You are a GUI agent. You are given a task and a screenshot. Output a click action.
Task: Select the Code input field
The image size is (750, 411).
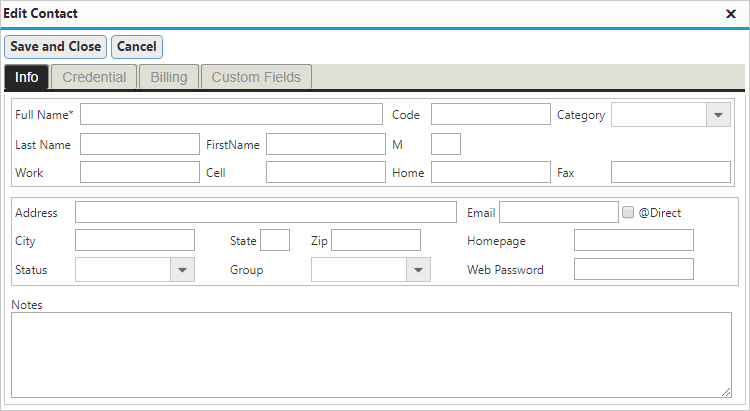click(491, 114)
